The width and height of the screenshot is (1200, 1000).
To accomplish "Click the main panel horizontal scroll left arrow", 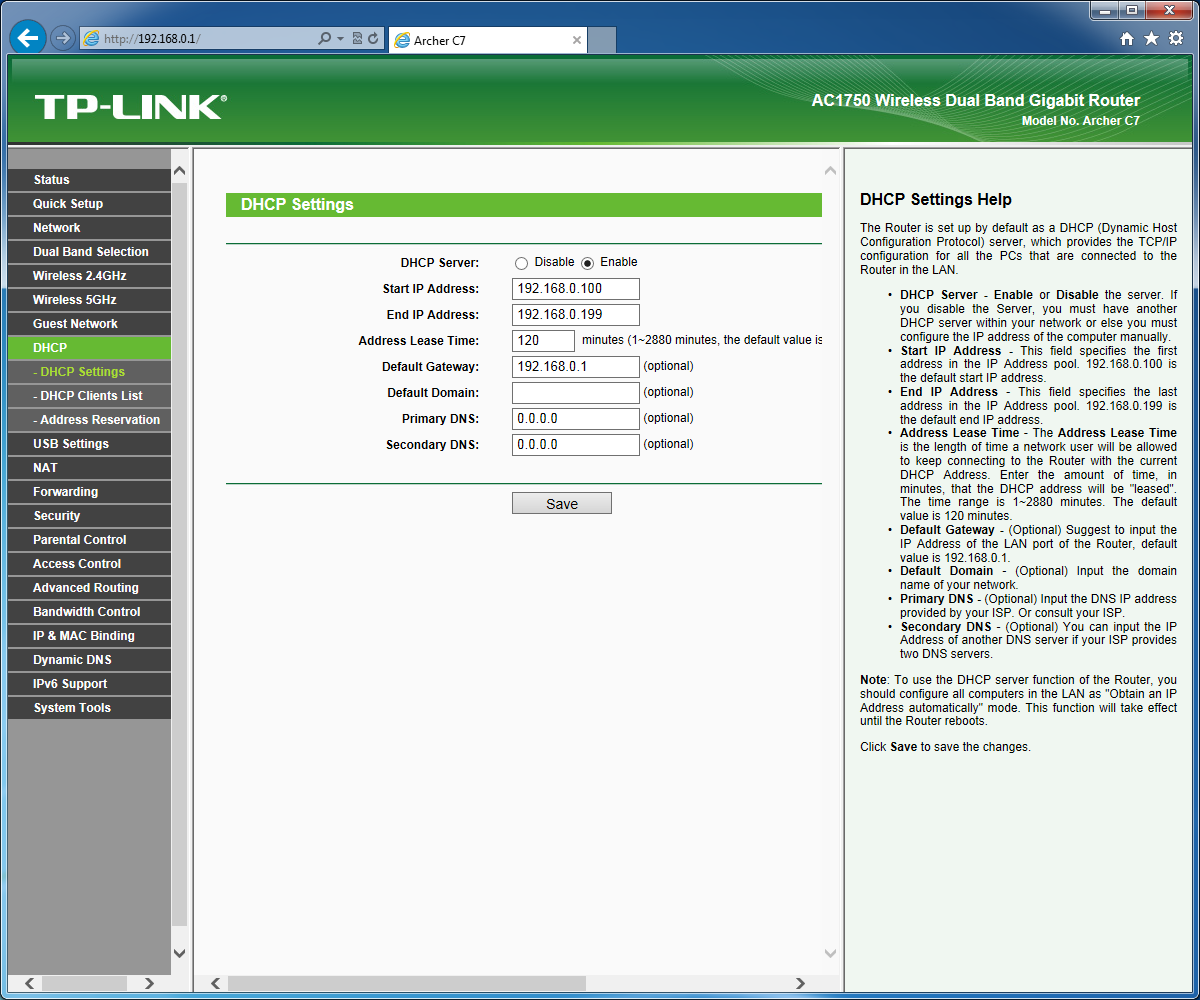I will point(215,984).
